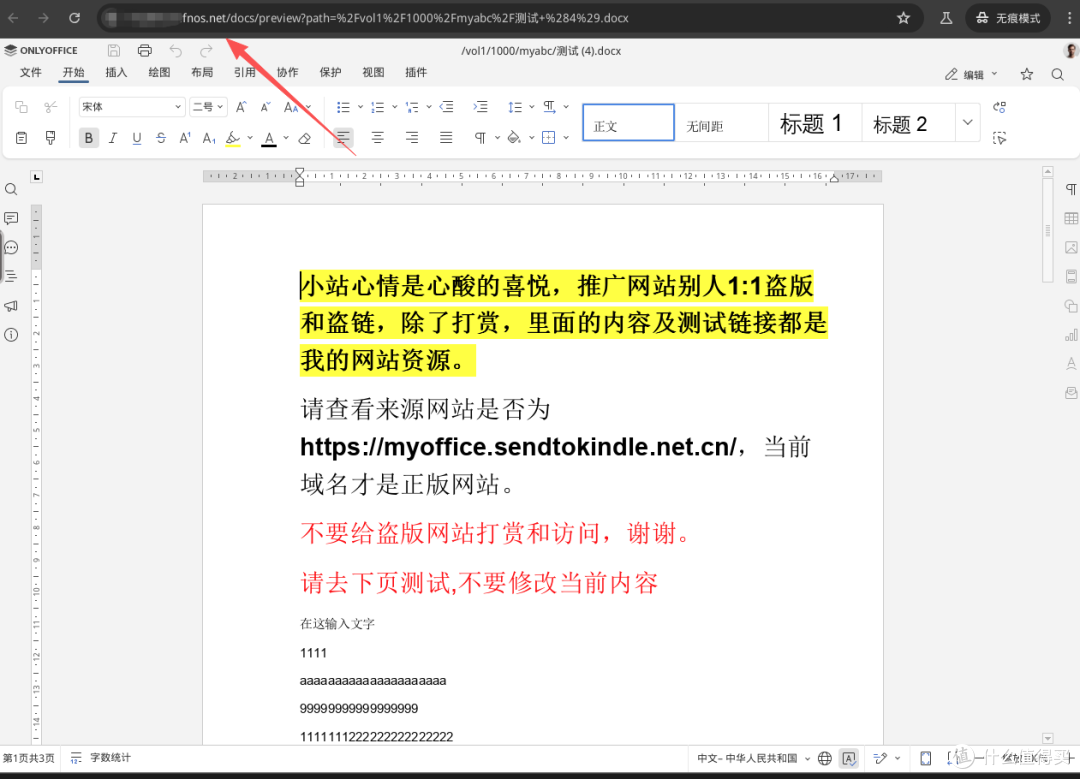Switch to the 绘图 tab

[159, 72]
